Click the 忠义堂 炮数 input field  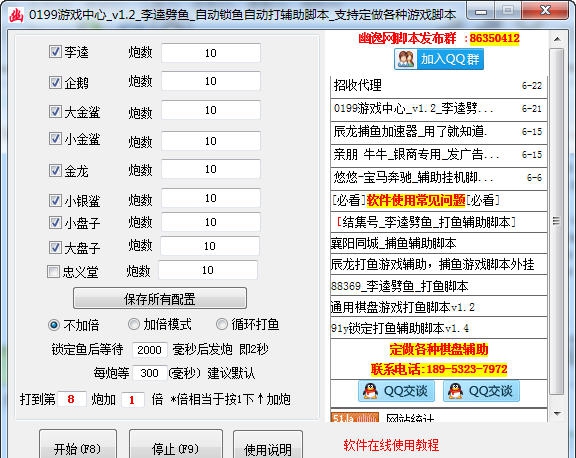coord(208,270)
